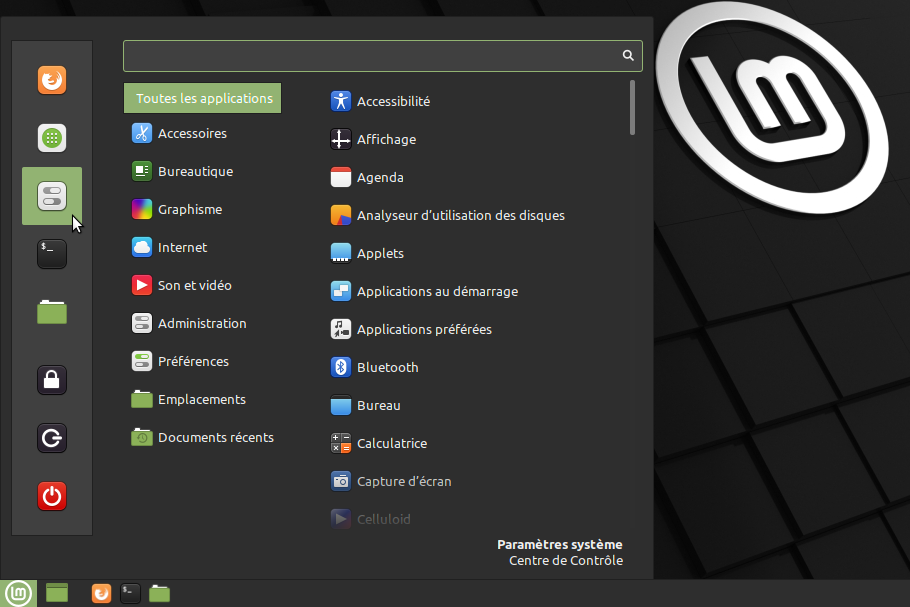
Task: Open the green Files folder in favorites
Action: 52,312
